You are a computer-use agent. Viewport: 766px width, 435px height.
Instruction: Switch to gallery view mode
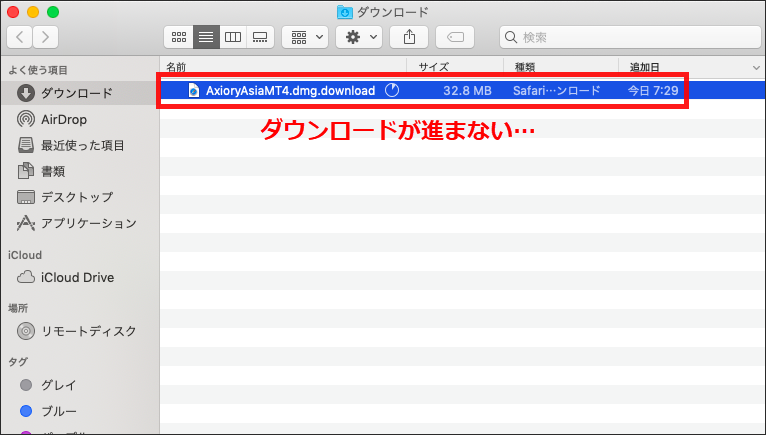(260, 37)
